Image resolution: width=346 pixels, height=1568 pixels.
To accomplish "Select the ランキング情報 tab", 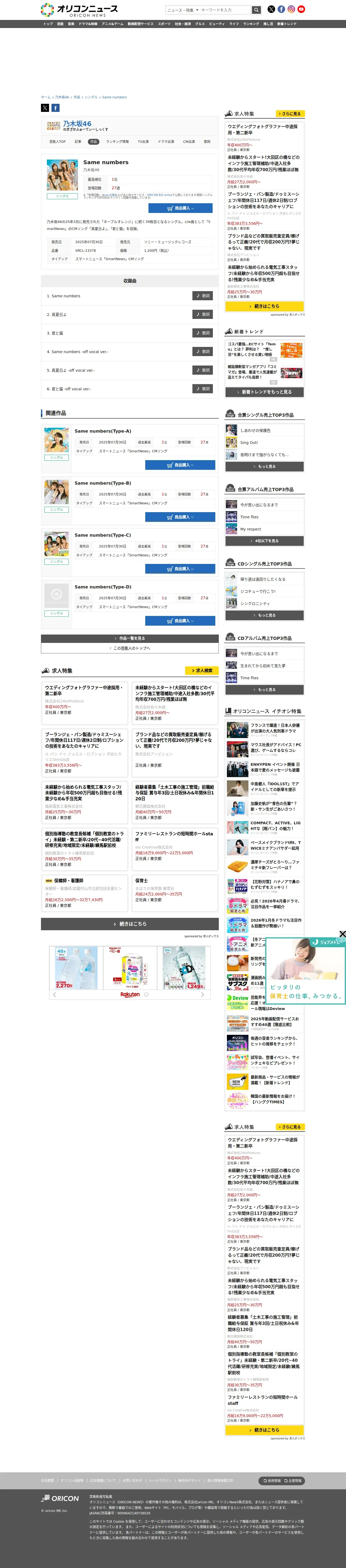I will [x=117, y=141].
